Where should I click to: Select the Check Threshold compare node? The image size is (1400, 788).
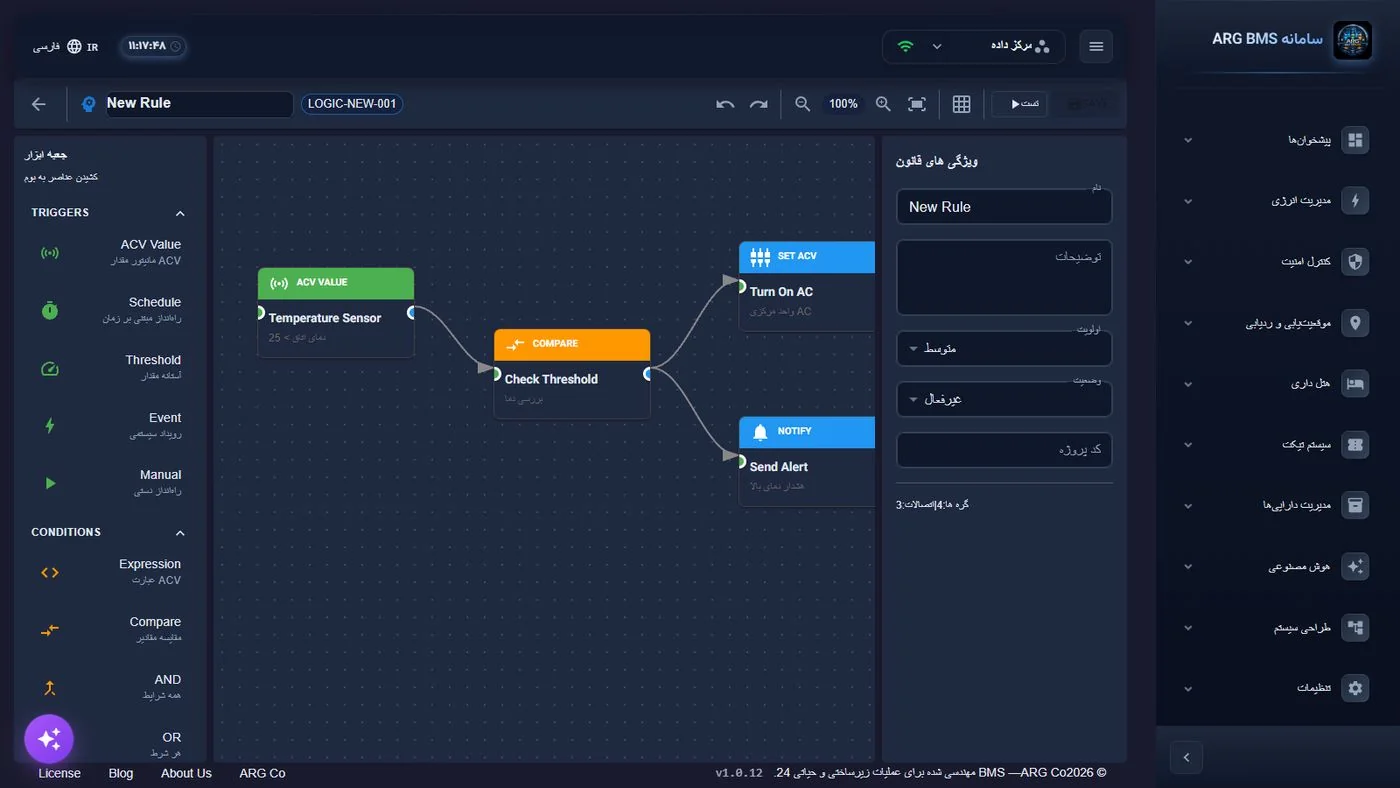click(x=572, y=374)
